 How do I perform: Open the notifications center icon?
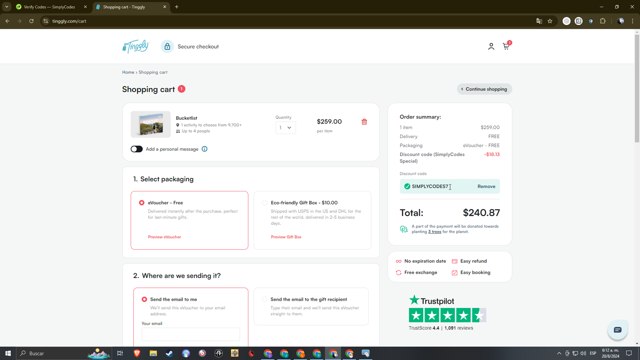[x=629, y=353]
